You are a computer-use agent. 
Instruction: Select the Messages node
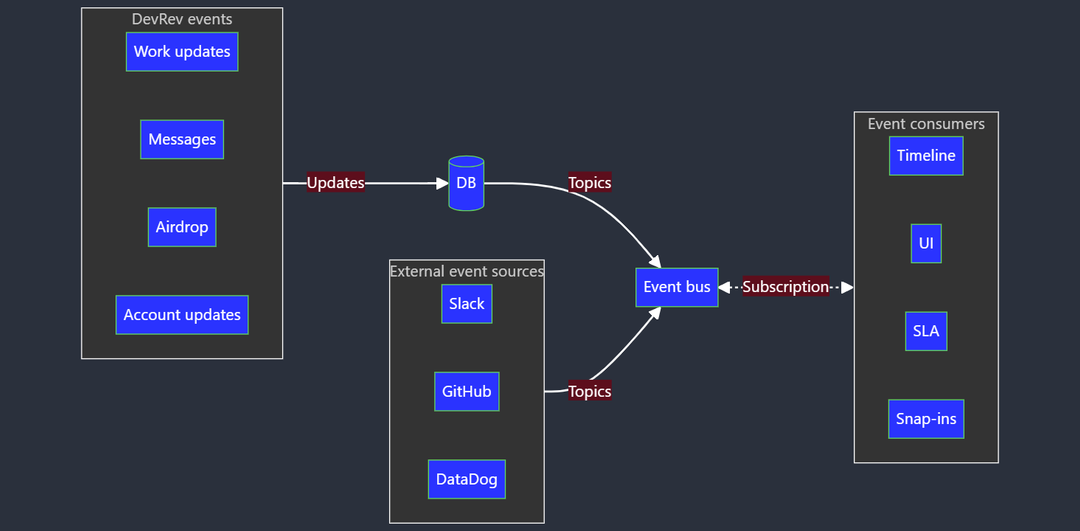pyautogui.click(x=182, y=139)
